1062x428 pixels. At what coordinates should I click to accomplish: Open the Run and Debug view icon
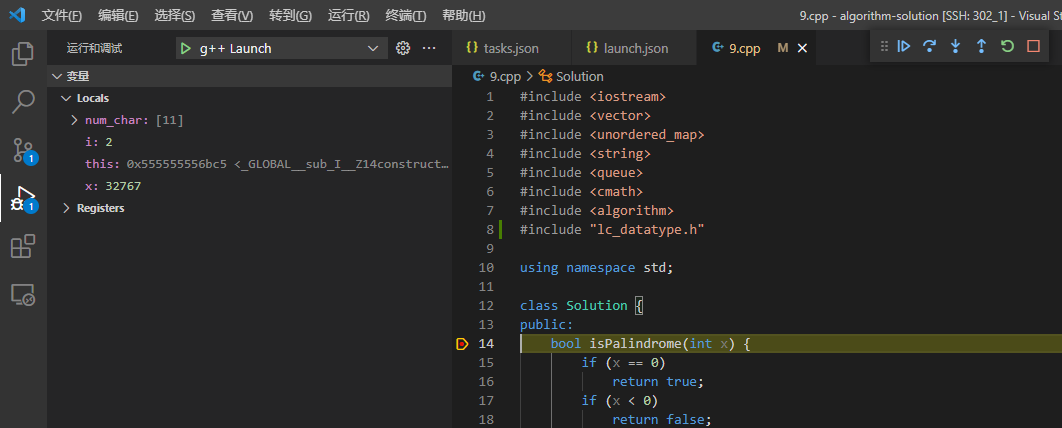point(24,198)
